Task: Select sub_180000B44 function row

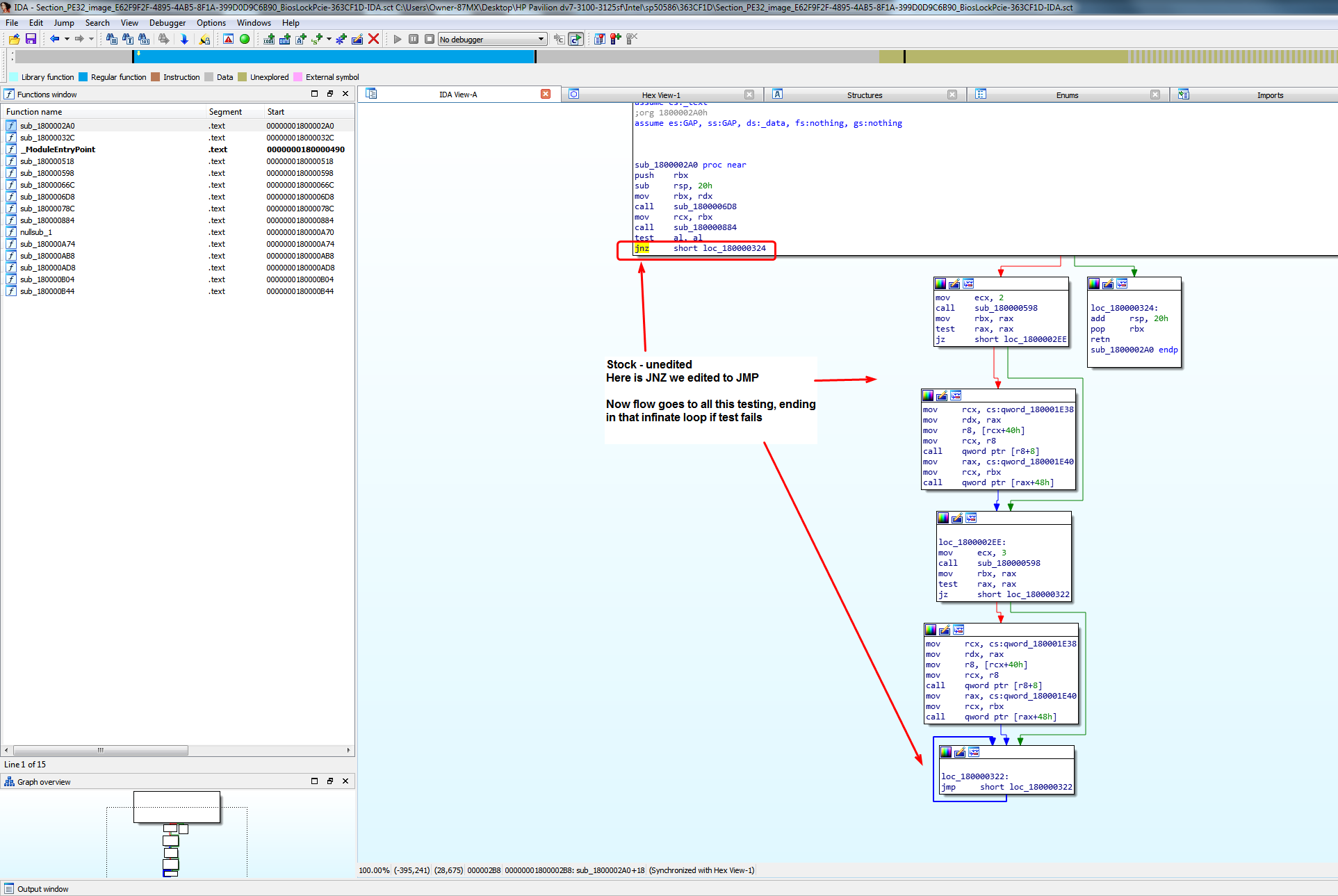Action: click(x=178, y=291)
